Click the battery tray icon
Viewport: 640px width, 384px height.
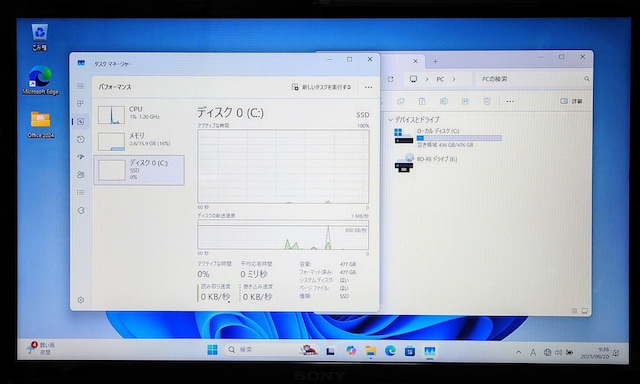(x=569, y=352)
